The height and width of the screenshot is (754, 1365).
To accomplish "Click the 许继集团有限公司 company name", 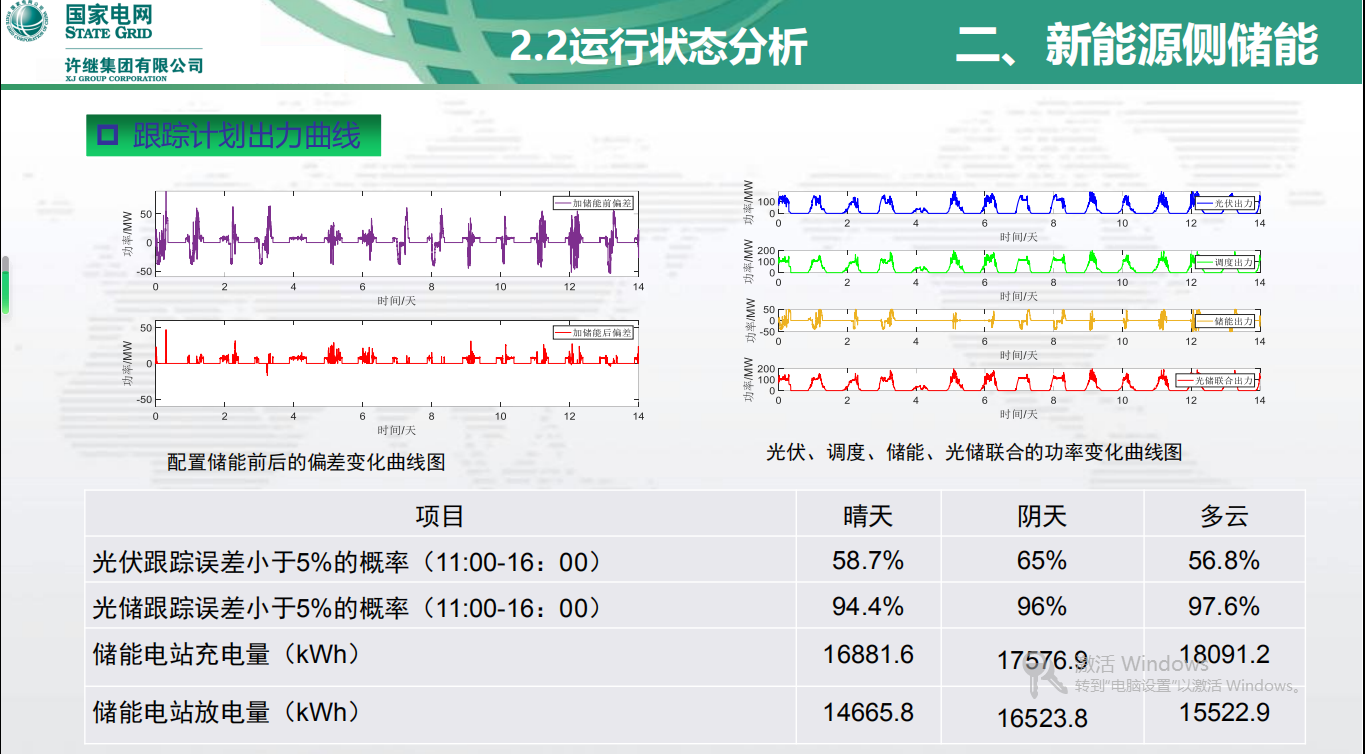I will click(134, 65).
